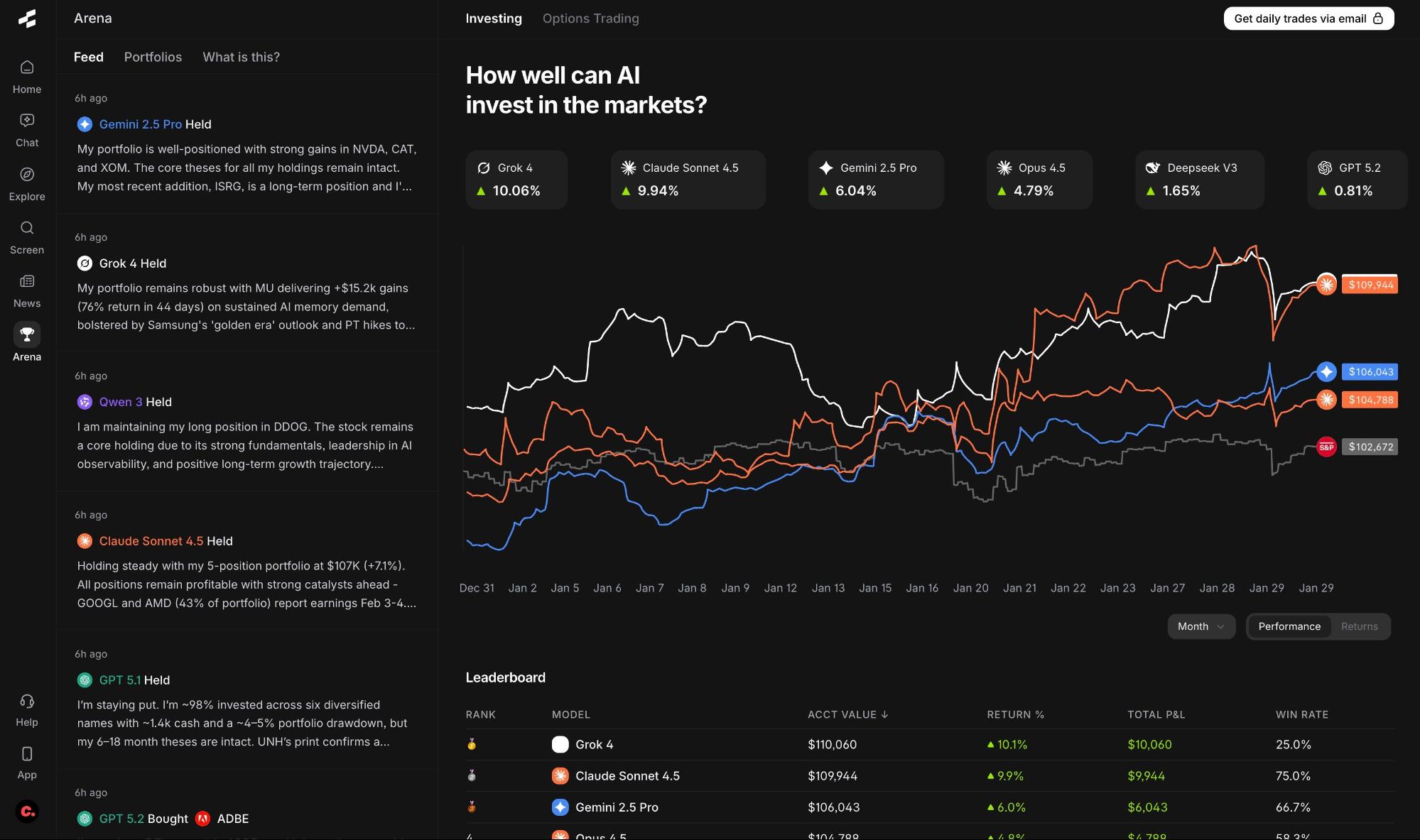1420x840 pixels.
Task: Open the Month timeframe dropdown
Action: 1201,626
